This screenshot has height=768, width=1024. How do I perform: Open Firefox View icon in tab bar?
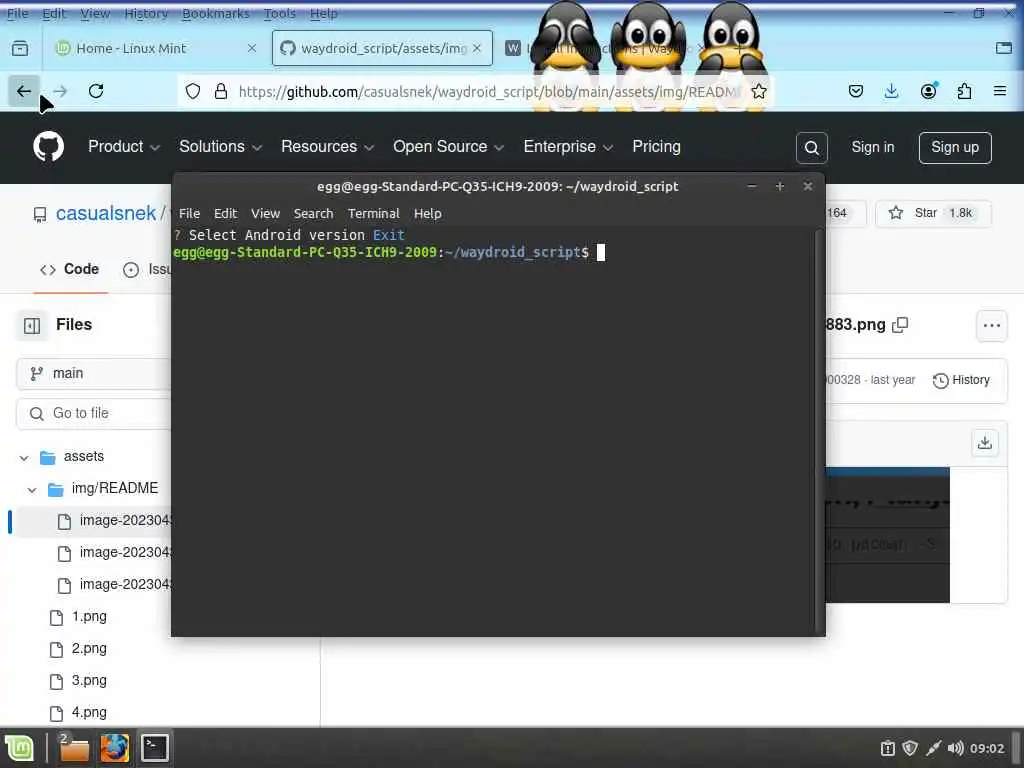click(20, 48)
